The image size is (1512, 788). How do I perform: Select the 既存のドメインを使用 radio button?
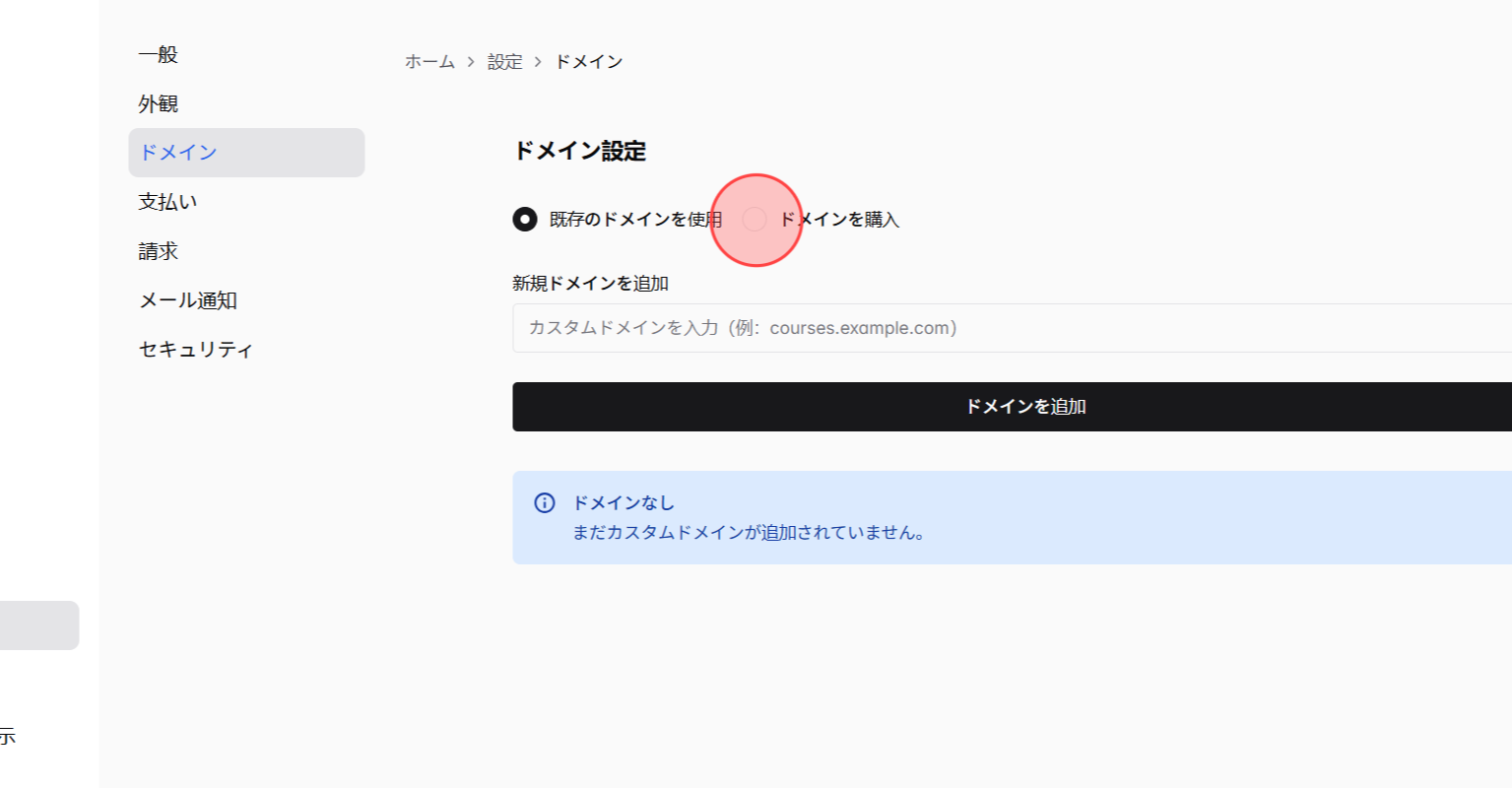(524, 219)
